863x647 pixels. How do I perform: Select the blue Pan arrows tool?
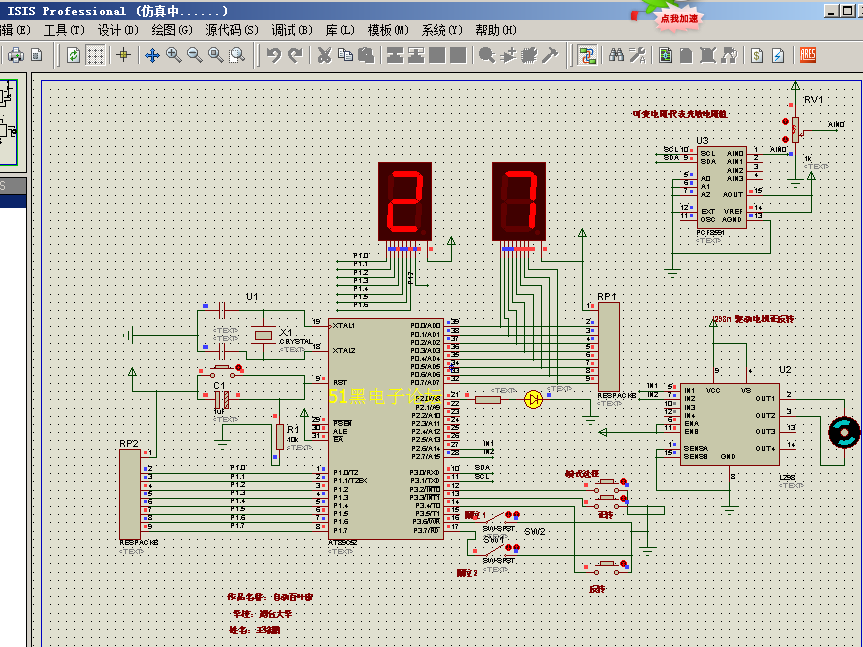(x=152, y=55)
